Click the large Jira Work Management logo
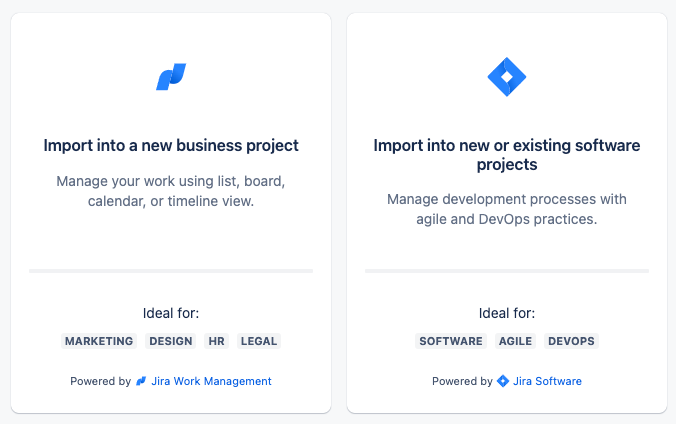Viewport: 676px width, 424px height. point(171,77)
